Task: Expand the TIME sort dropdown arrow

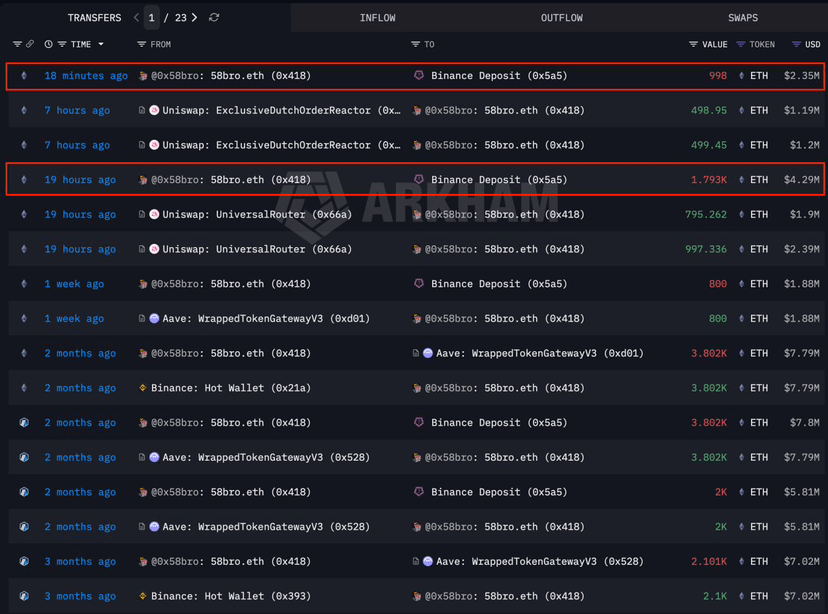Action: coord(101,44)
